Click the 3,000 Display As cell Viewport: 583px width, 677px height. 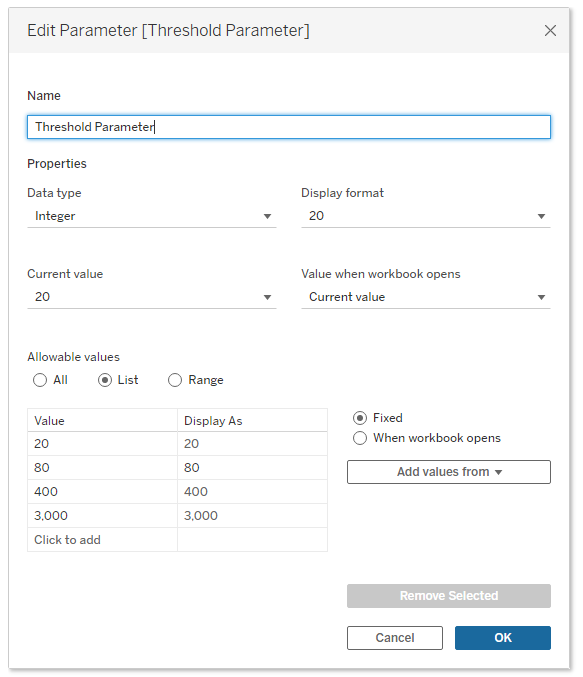[x=252, y=516]
